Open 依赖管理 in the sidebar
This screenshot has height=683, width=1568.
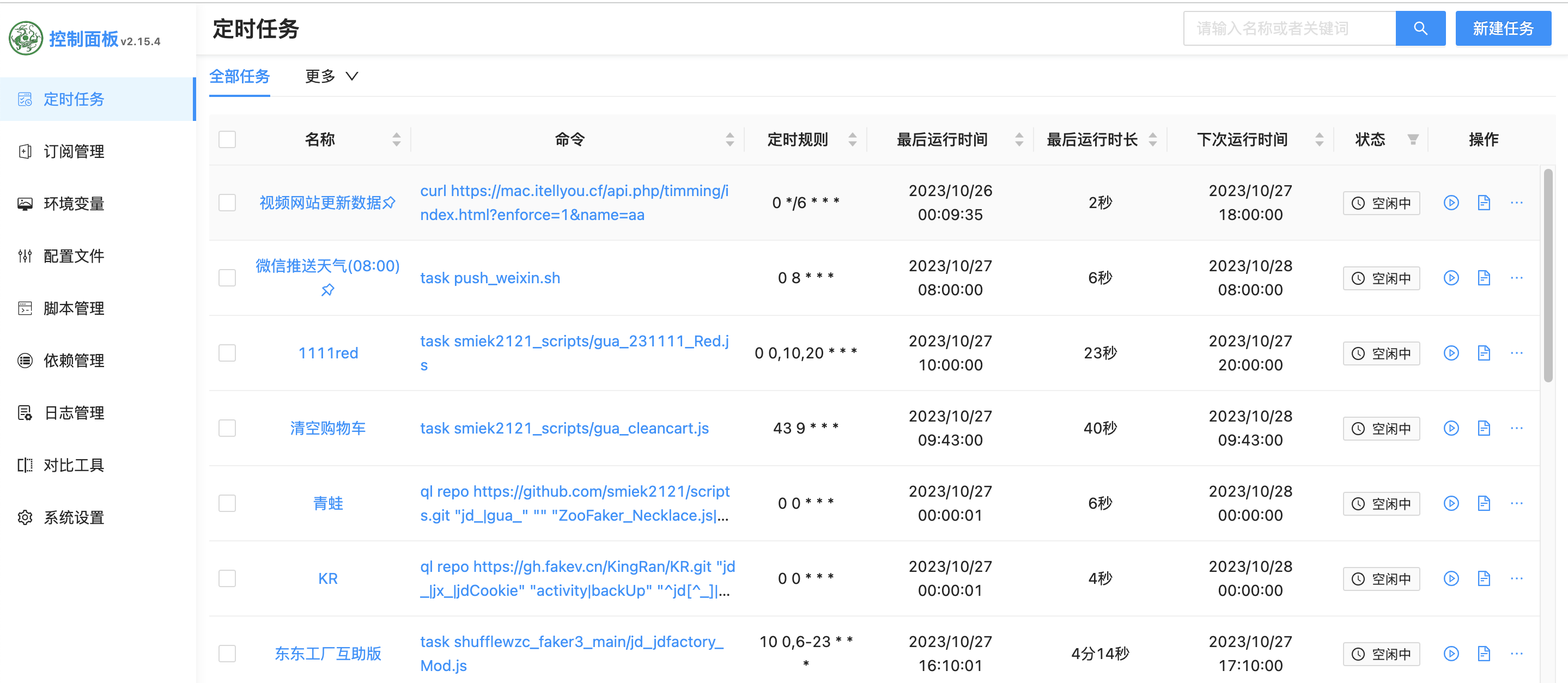(x=98, y=361)
